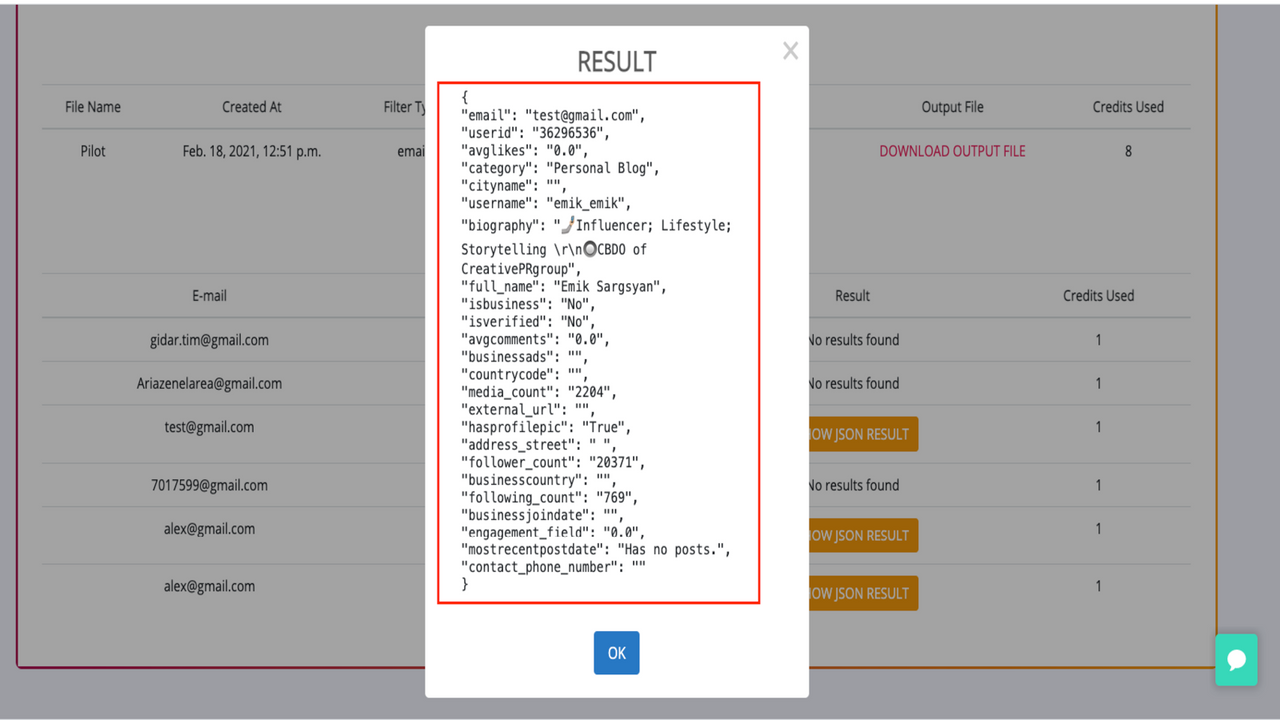Click the "full_name": "Emik Sargsyan" line

click(x=564, y=286)
